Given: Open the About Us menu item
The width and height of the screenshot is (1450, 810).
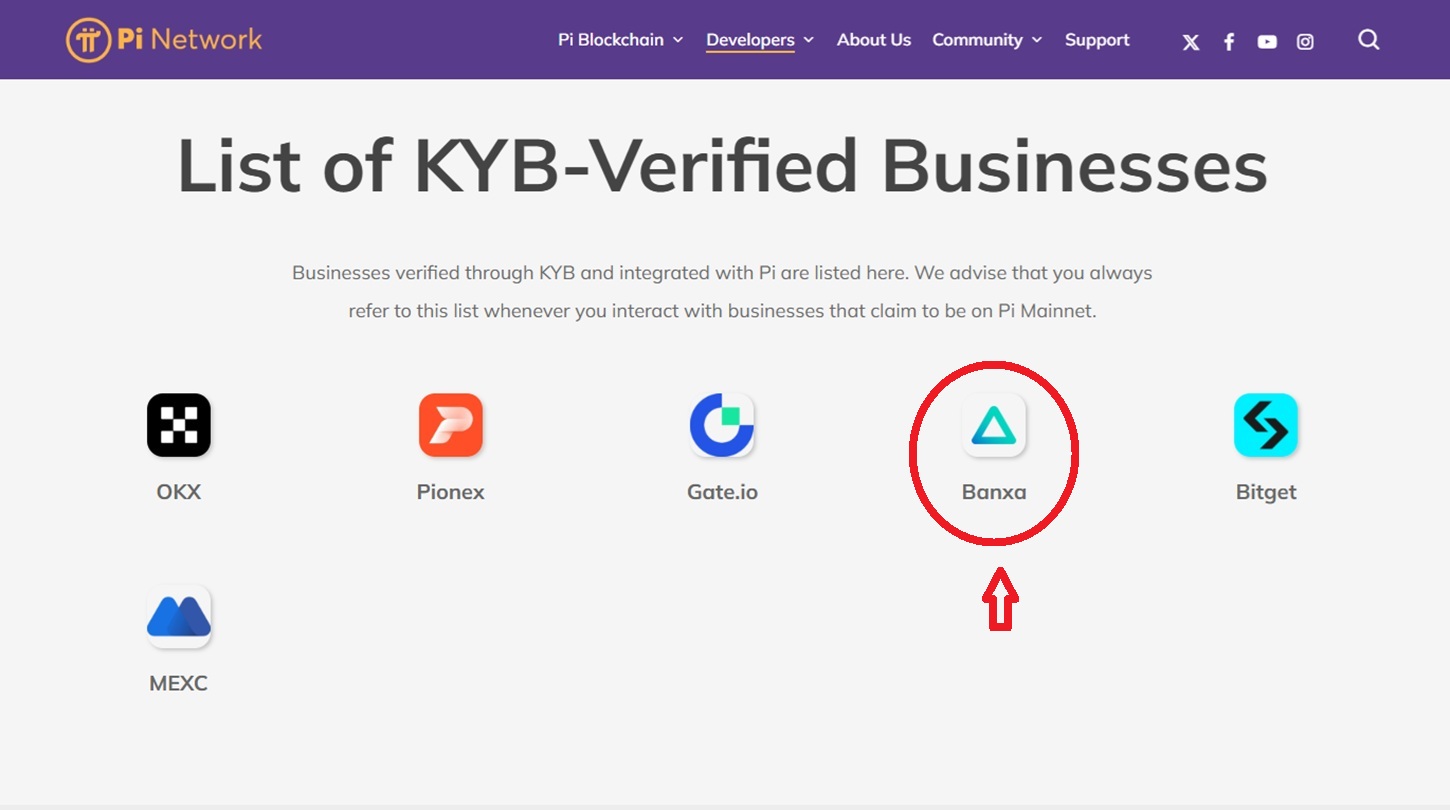Looking at the screenshot, I should [874, 40].
